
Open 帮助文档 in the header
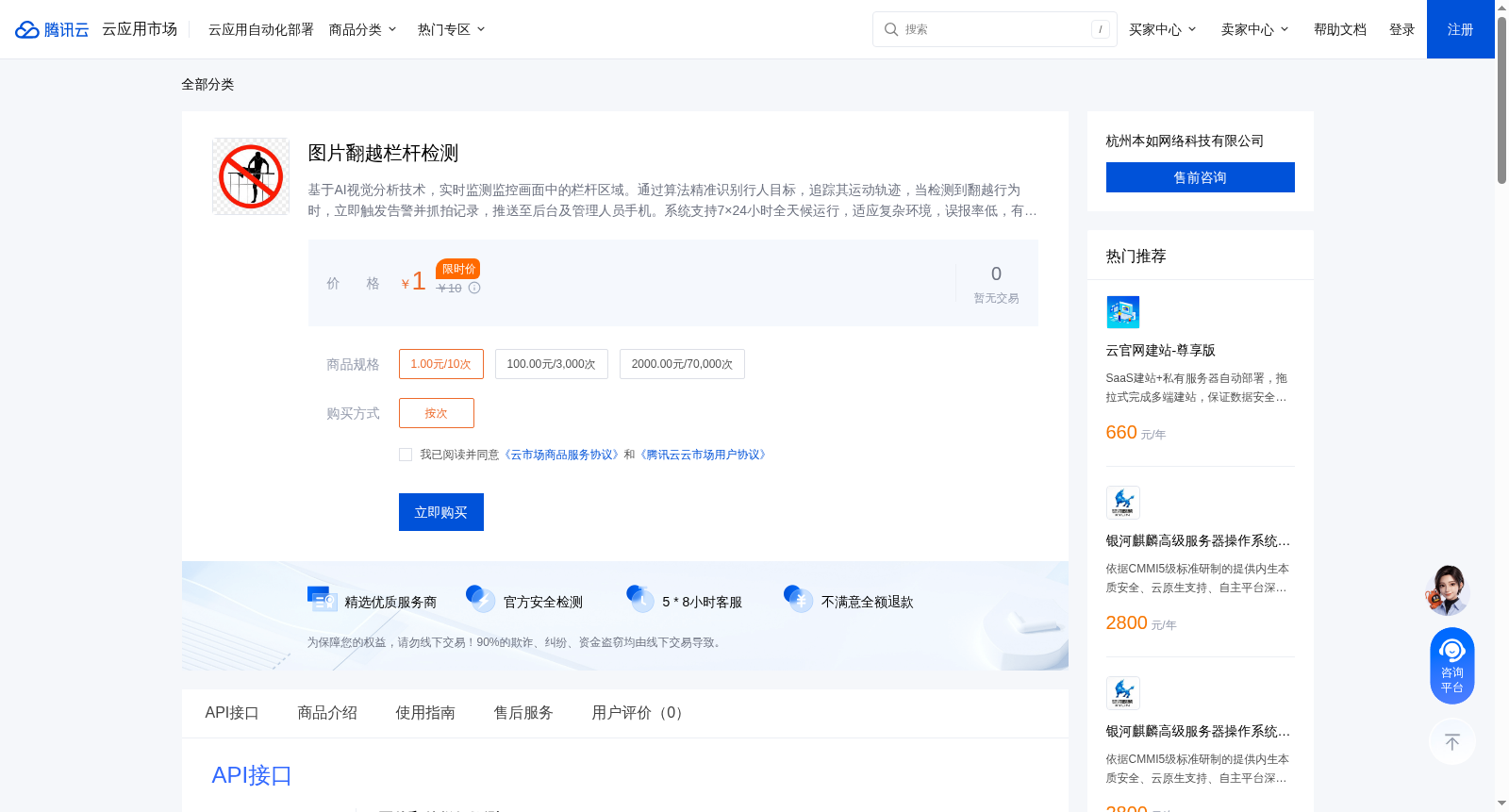pos(1340,29)
